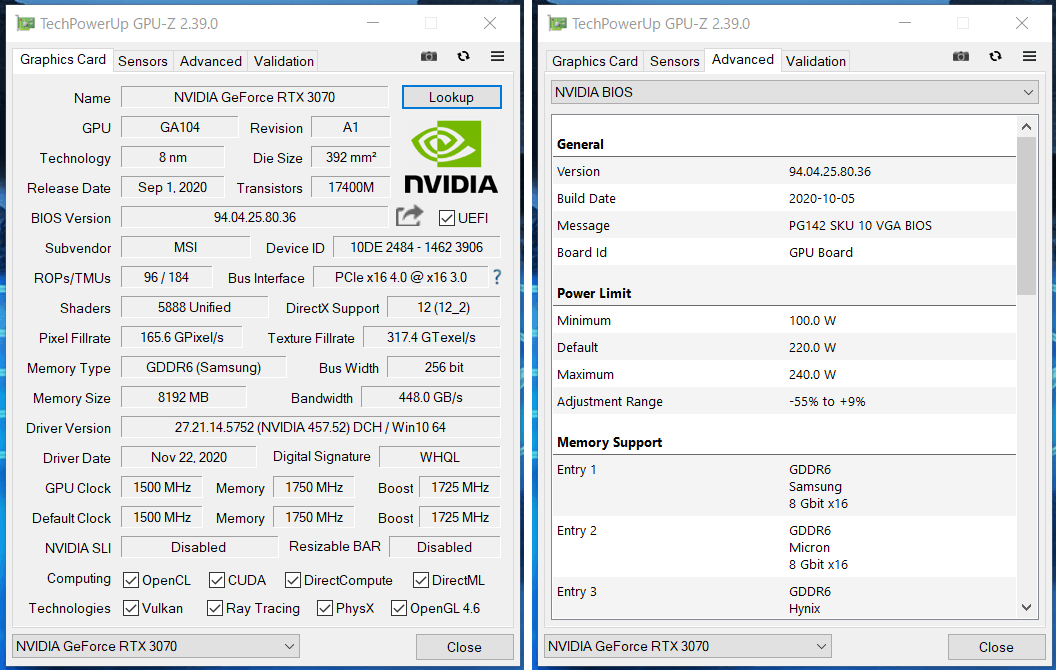Open the hamburger menu in left window
Image resolution: width=1056 pixels, height=670 pixels.
497,57
